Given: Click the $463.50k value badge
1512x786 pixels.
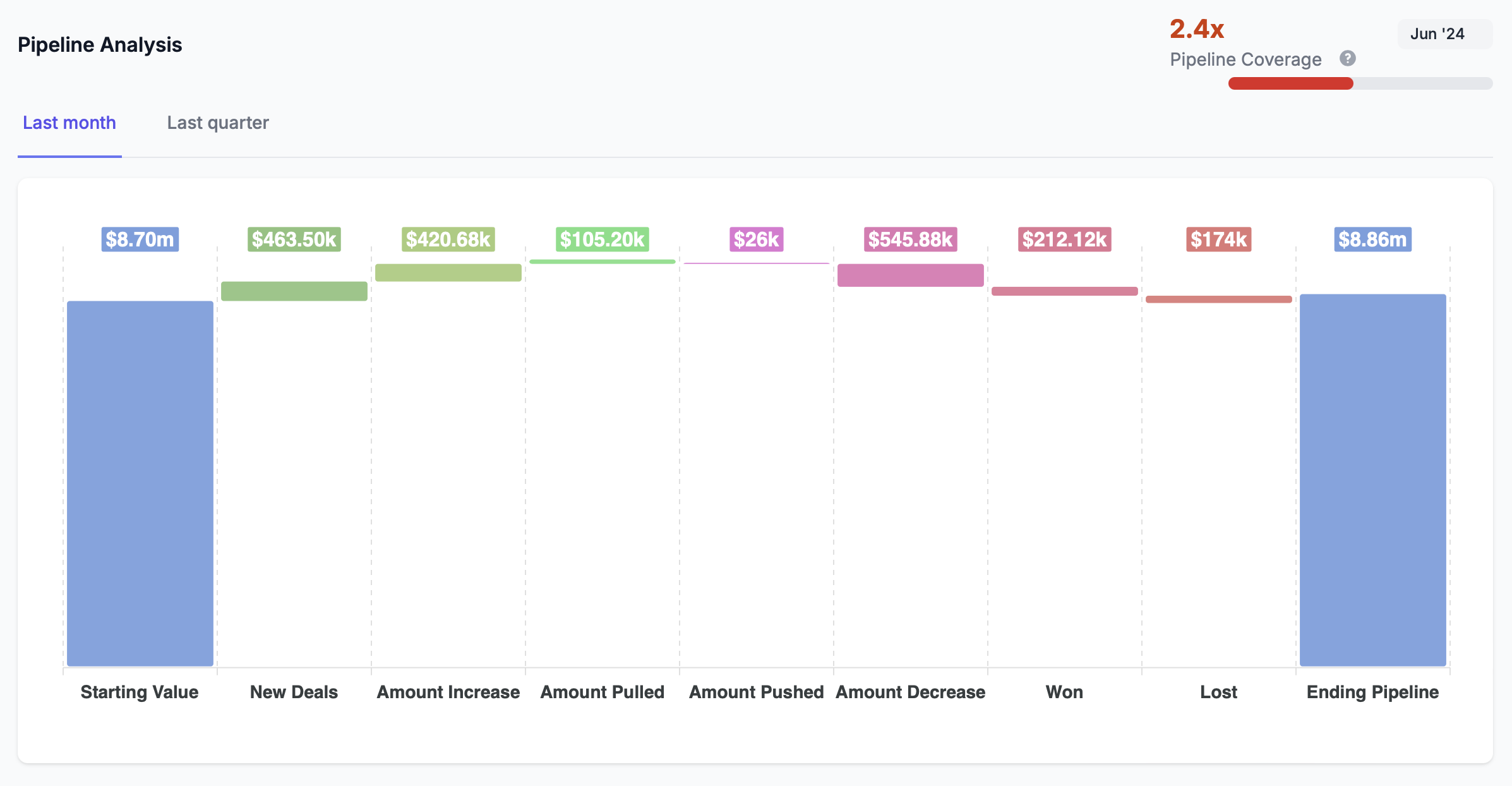Looking at the screenshot, I should click(x=293, y=239).
